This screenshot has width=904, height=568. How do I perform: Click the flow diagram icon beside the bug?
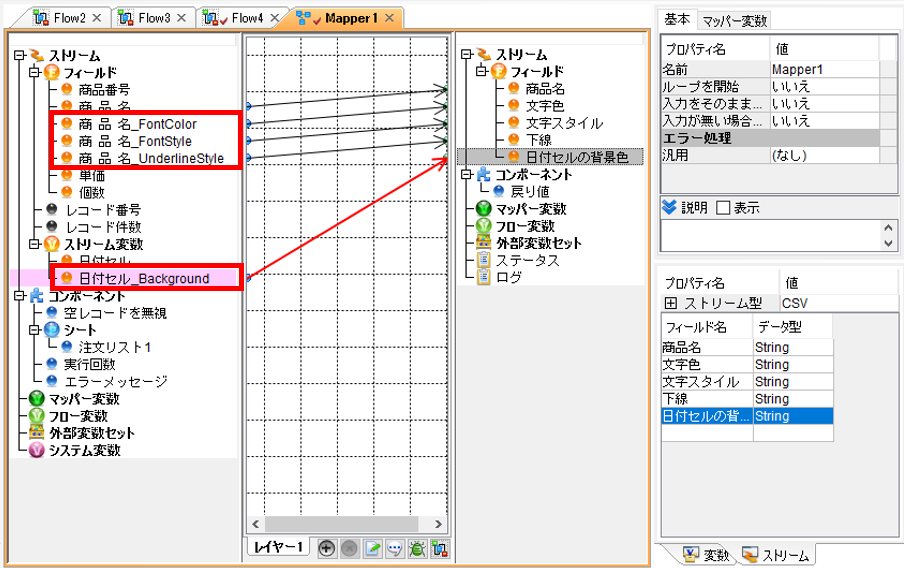(x=440, y=548)
